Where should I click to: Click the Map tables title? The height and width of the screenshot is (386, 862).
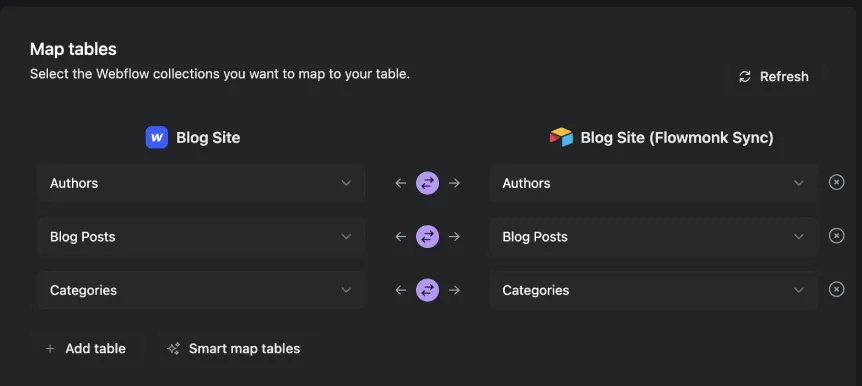coord(73,49)
